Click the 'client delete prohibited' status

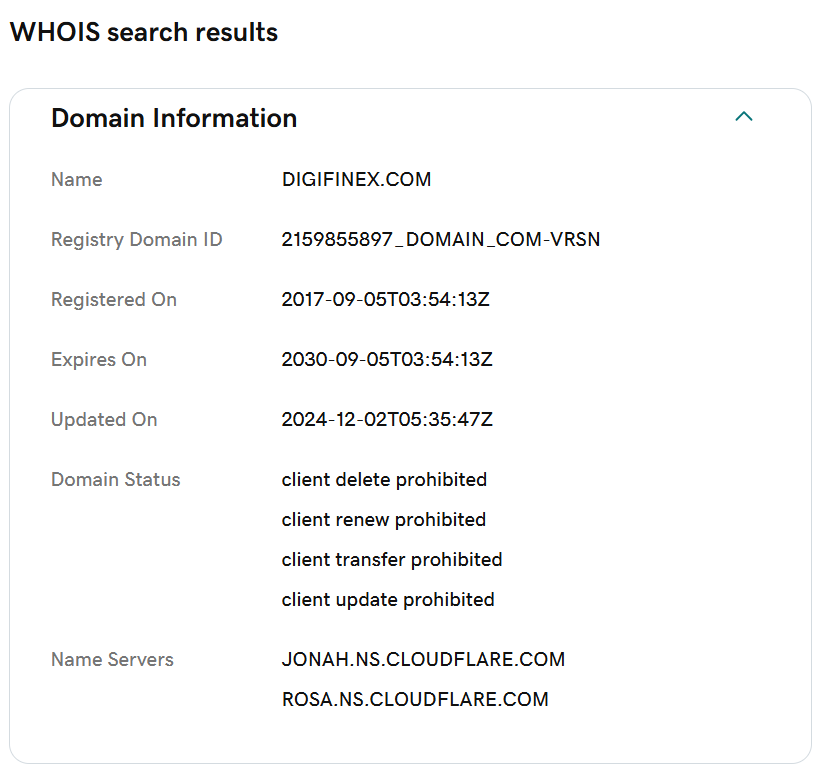384,480
